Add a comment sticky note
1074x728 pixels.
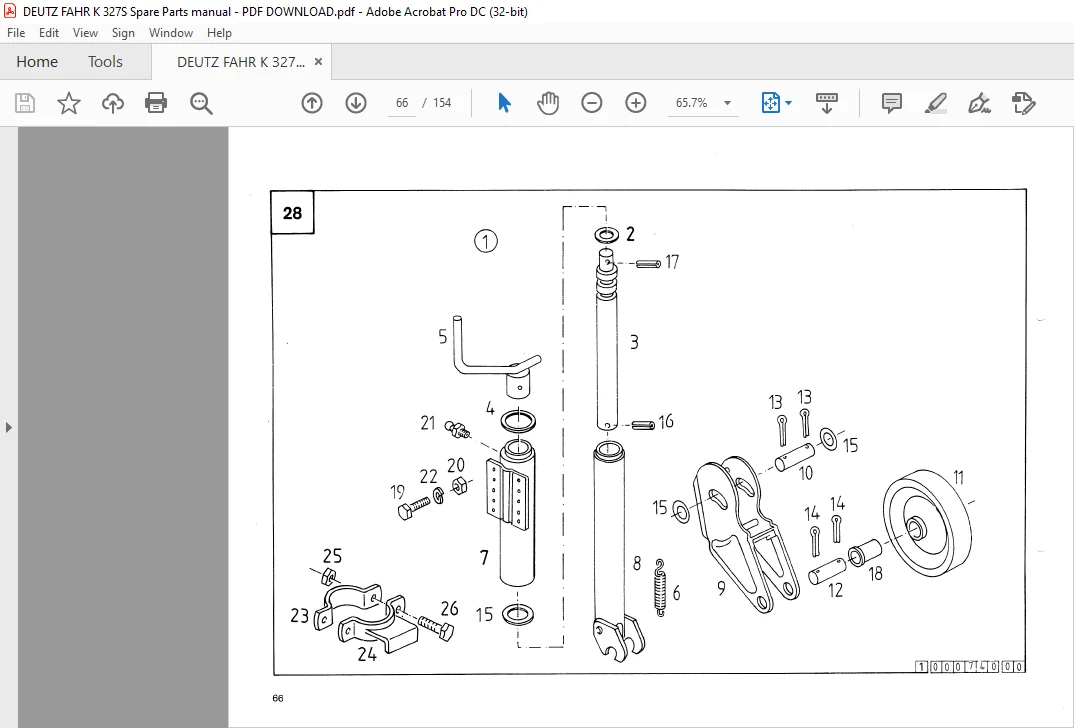pyautogui.click(x=891, y=103)
